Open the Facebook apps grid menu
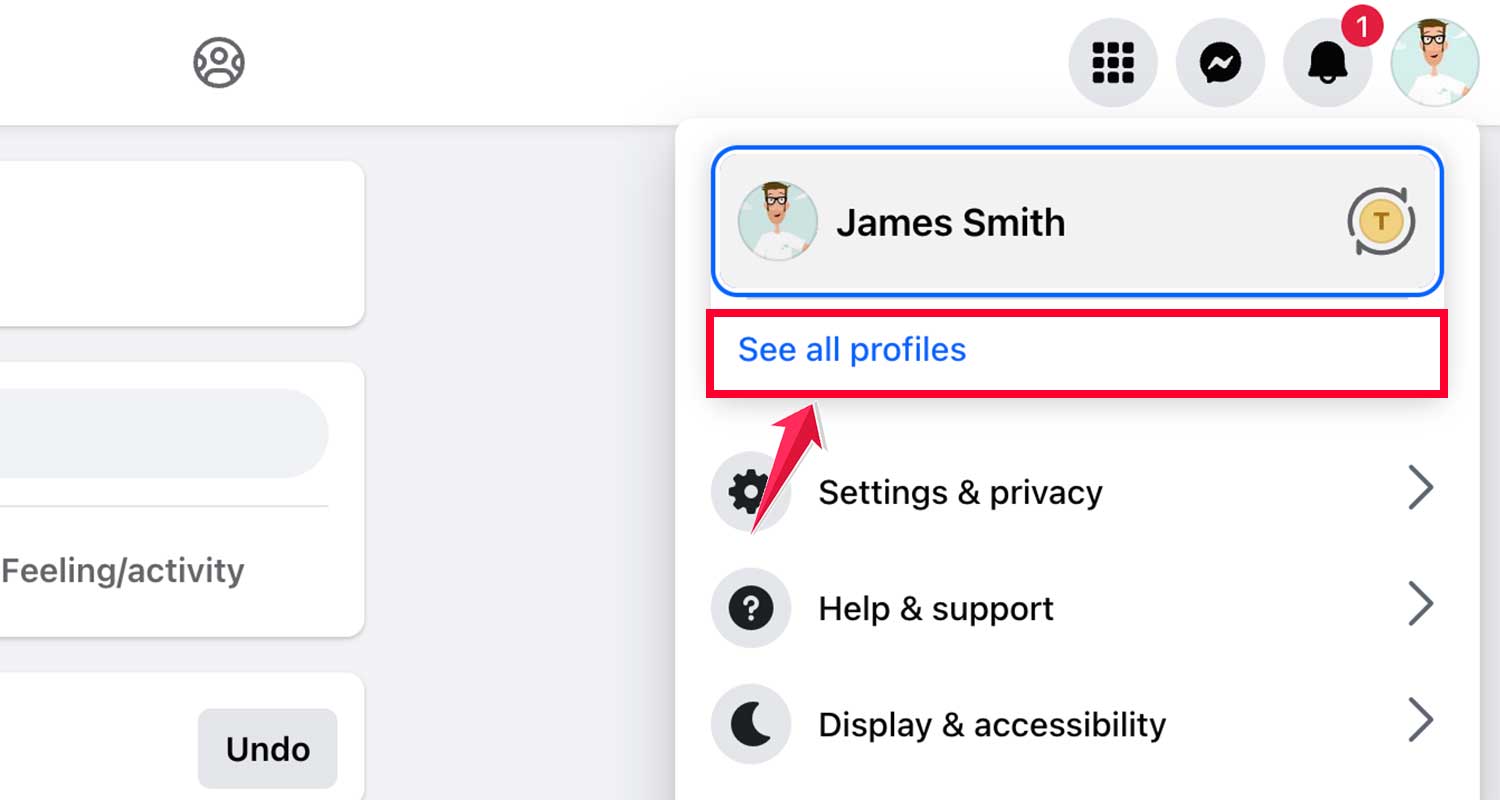The width and height of the screenshot is (1500, 800). (x=1113, y=61)
